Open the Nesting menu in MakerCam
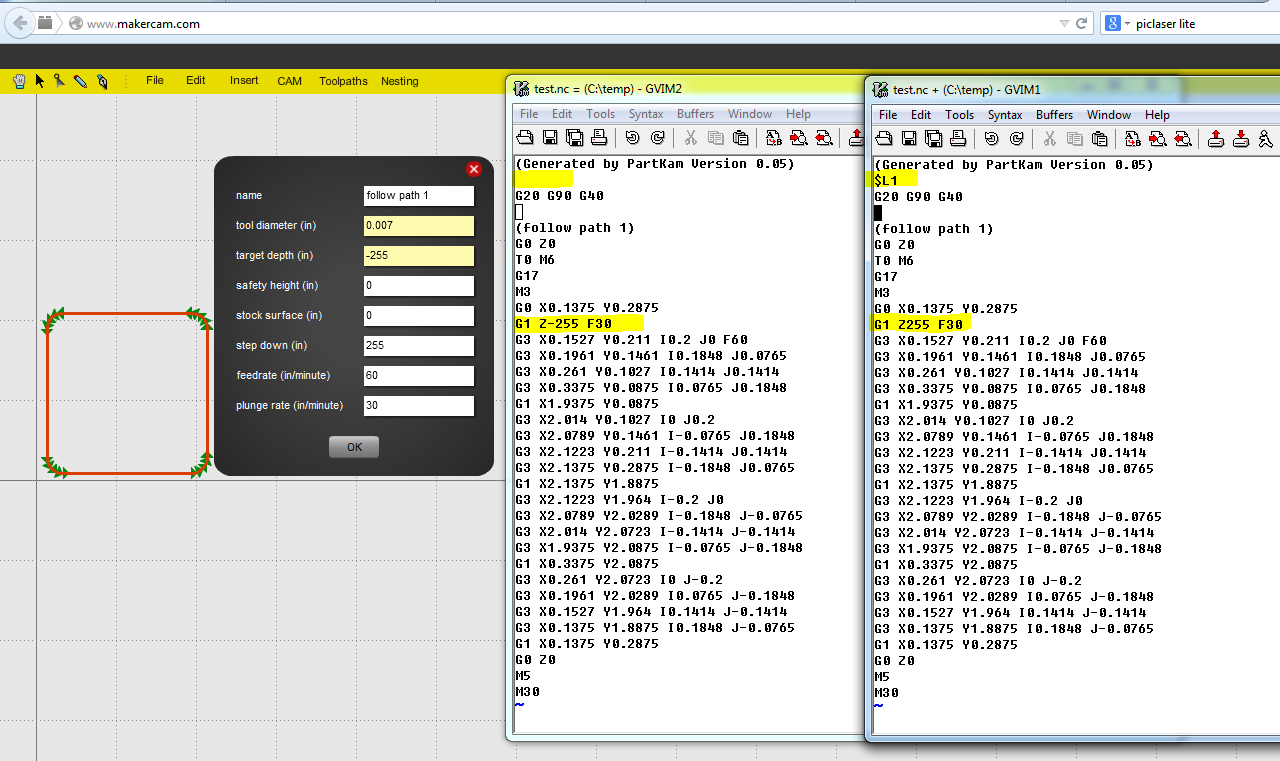 pos(400,81)
